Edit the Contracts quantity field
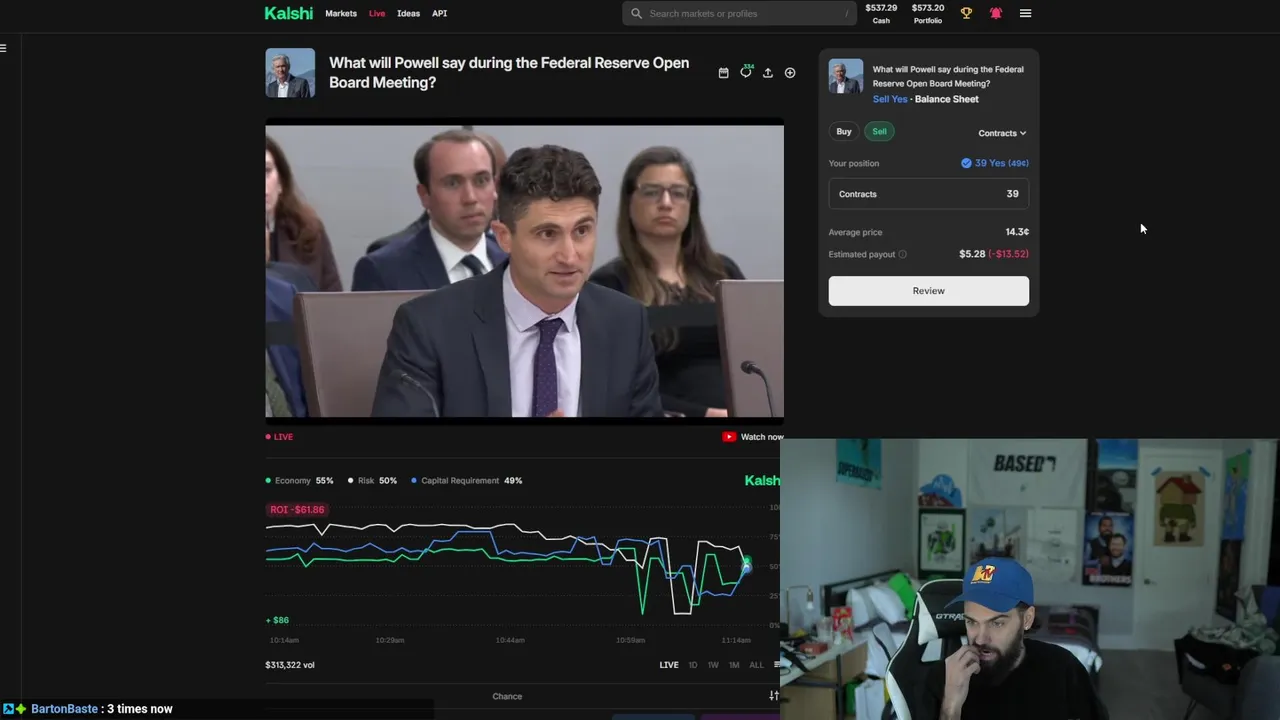 (x=928, y=194)
